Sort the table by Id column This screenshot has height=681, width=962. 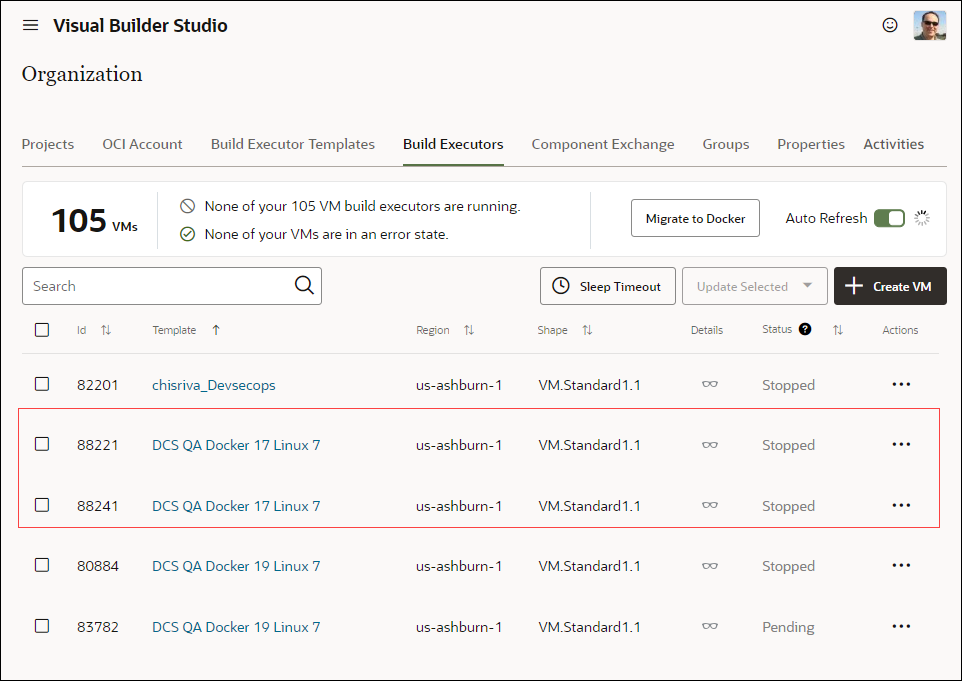tap(106, 330)
